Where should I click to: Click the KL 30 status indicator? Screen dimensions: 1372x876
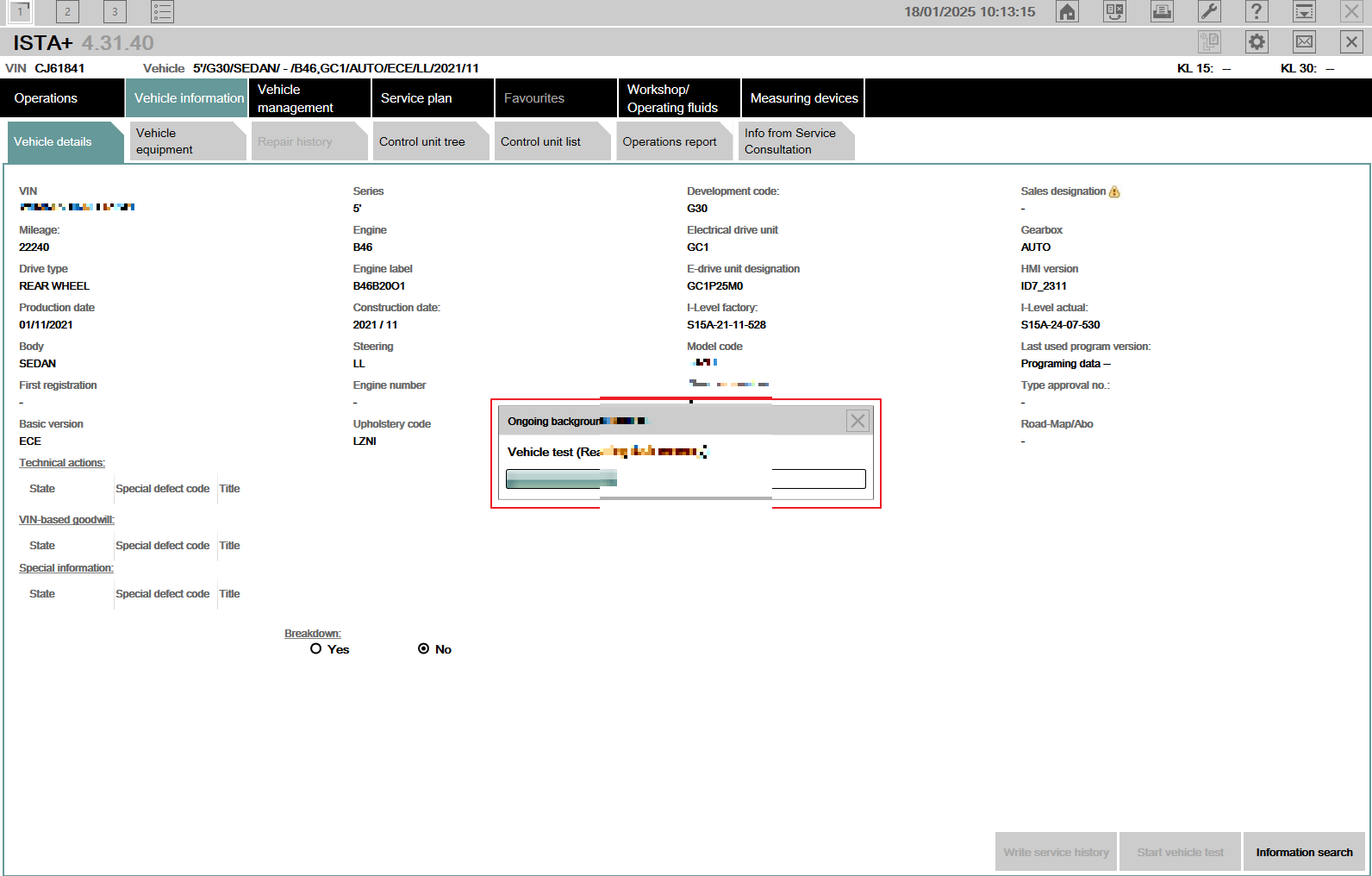coord(1307,68)
